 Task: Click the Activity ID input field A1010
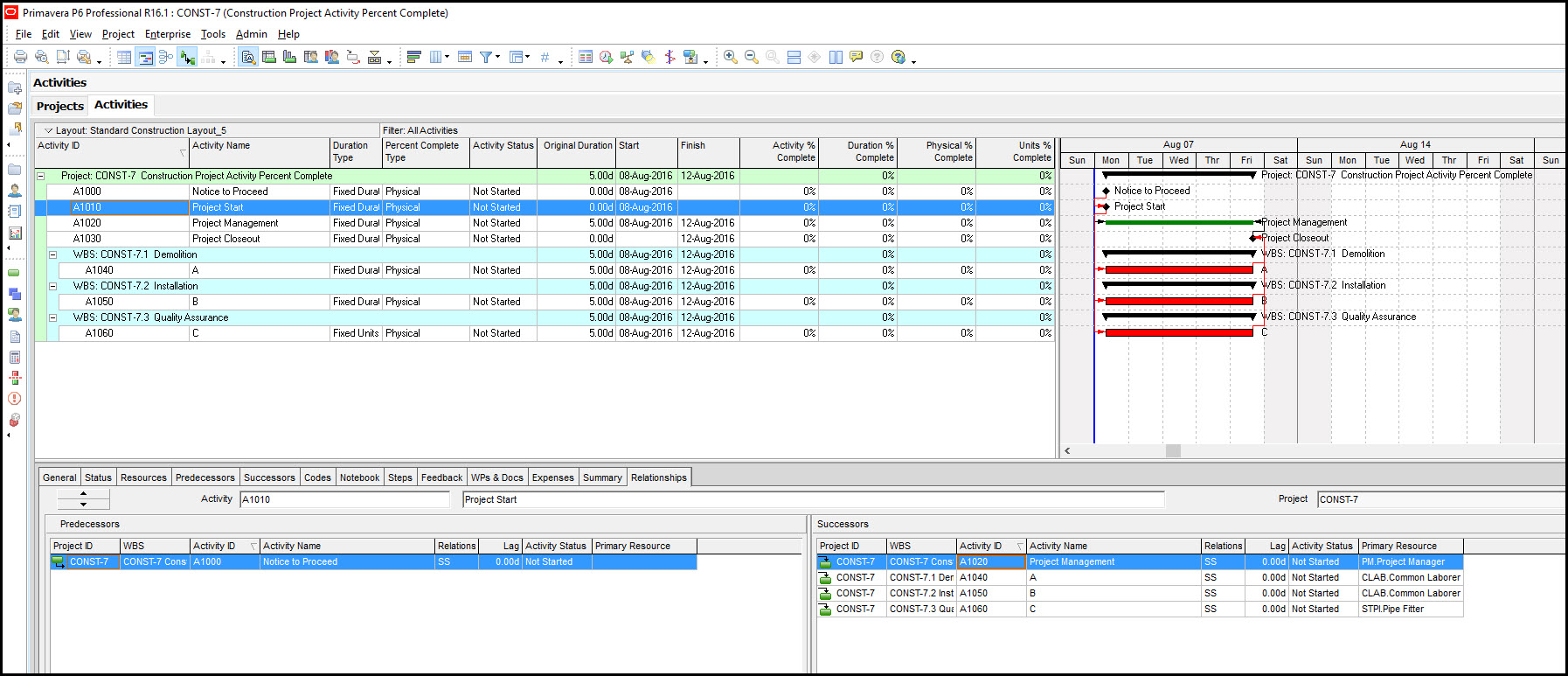point(344,499)
